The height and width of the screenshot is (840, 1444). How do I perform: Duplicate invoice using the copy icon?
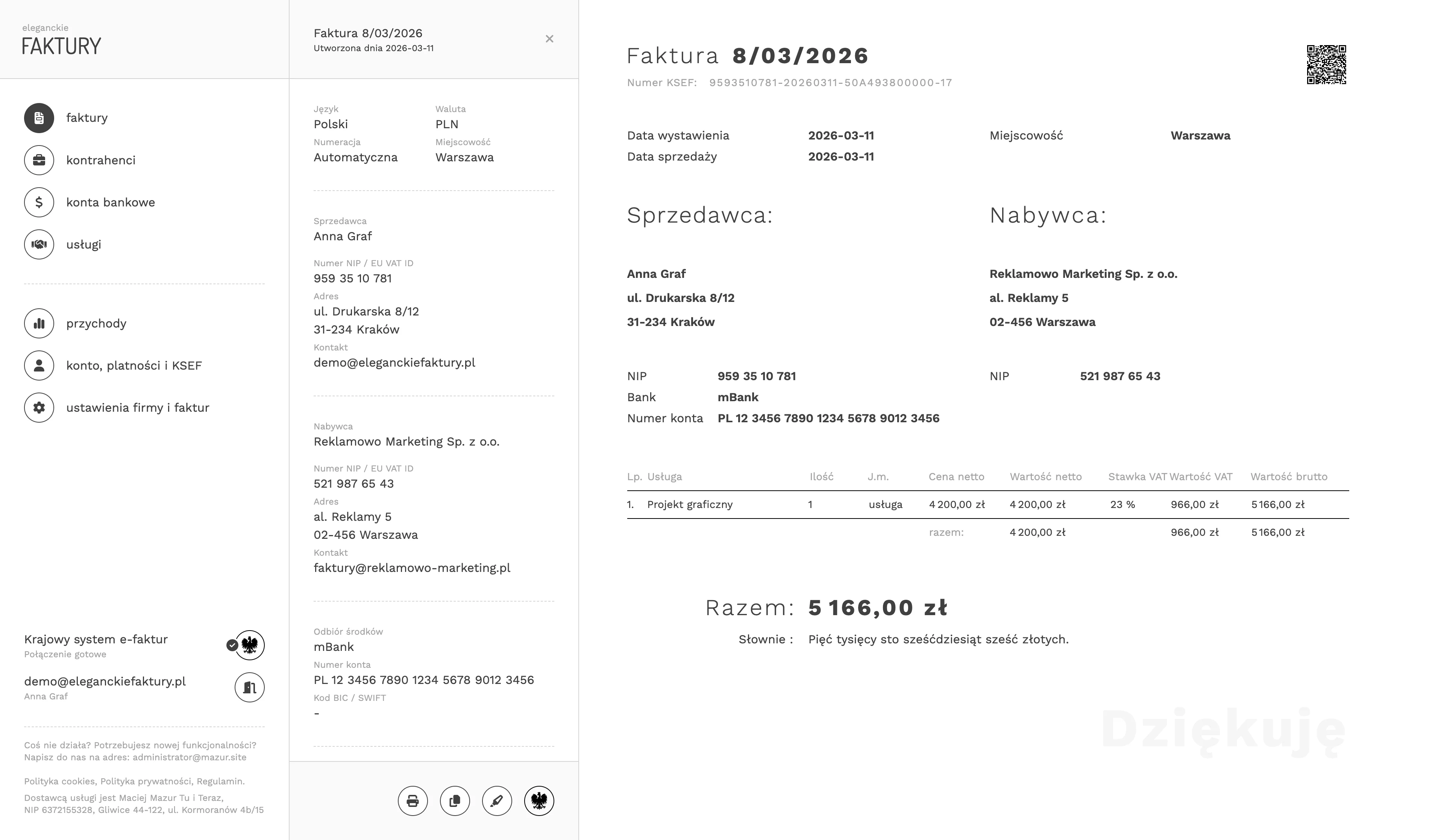pyautogui.click(x=455, y=801)
